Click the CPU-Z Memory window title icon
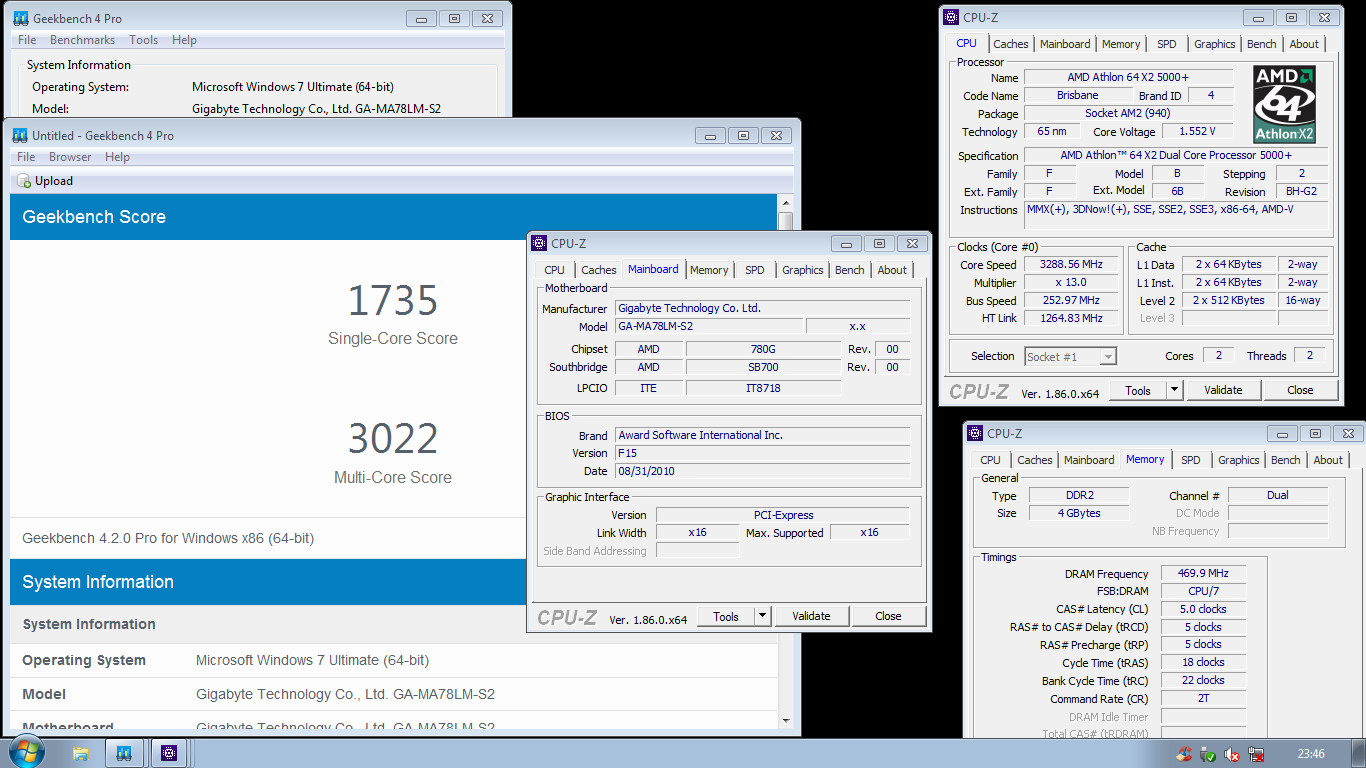The height and width of the screenshot is (768, 1366). [975, 433]
